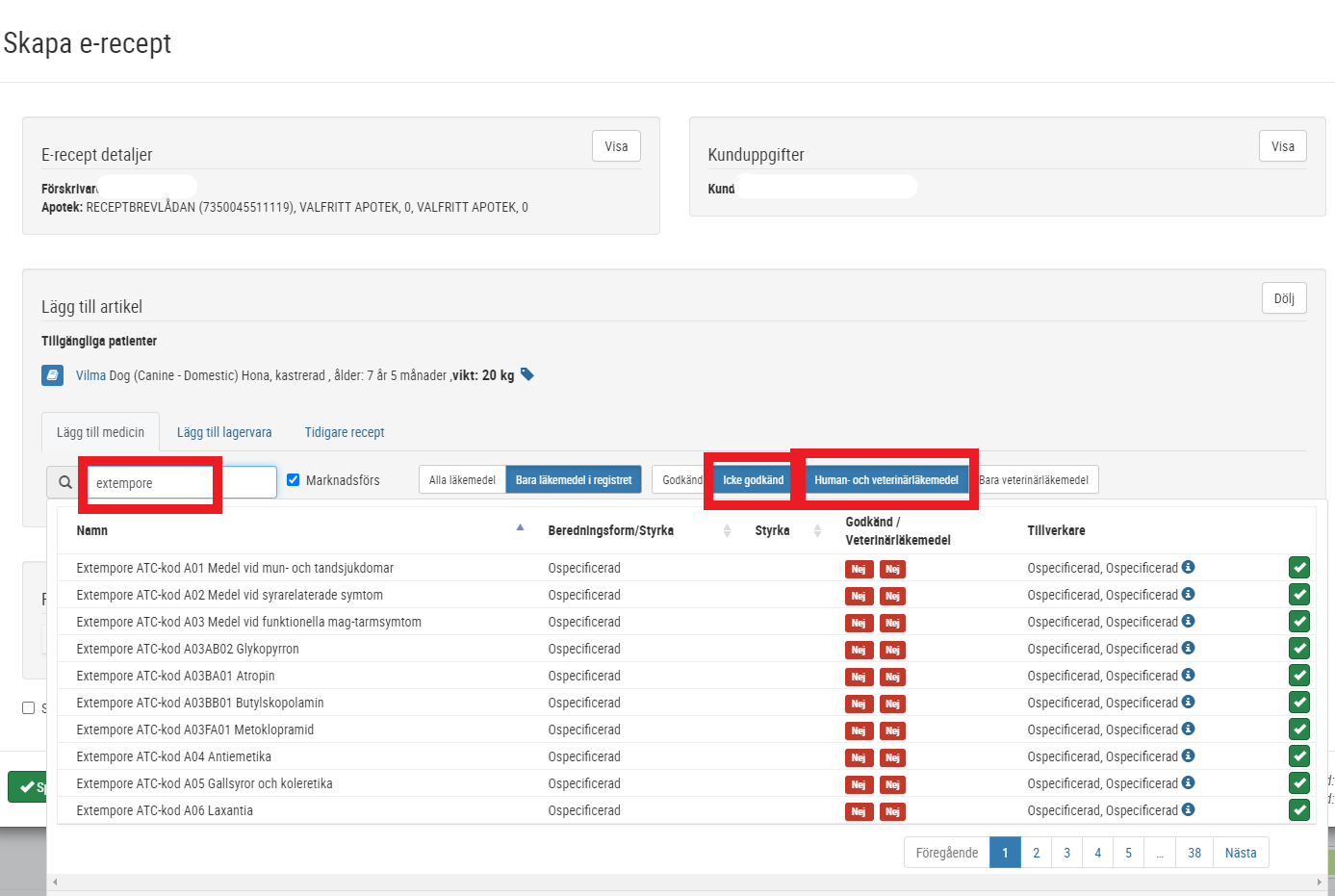Open manufacturer info icon for Atropin row
The height and width of the screenshot is (896, 1335).
click(x=1189, y=675)
